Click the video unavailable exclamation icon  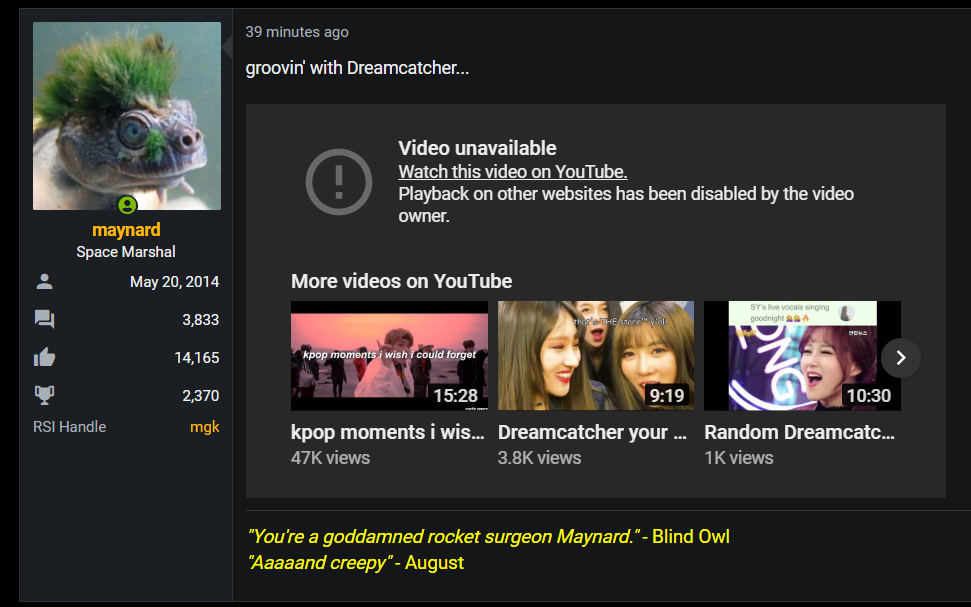(338, 181)
